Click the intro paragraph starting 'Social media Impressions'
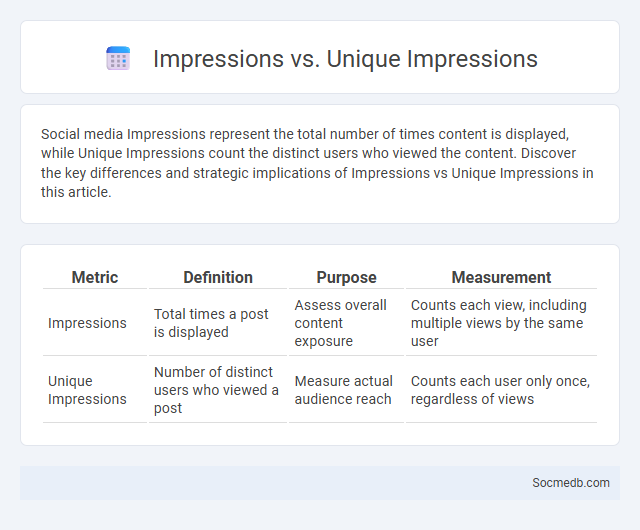The width and height of the screenshot is (640, 530). point(317,163)
